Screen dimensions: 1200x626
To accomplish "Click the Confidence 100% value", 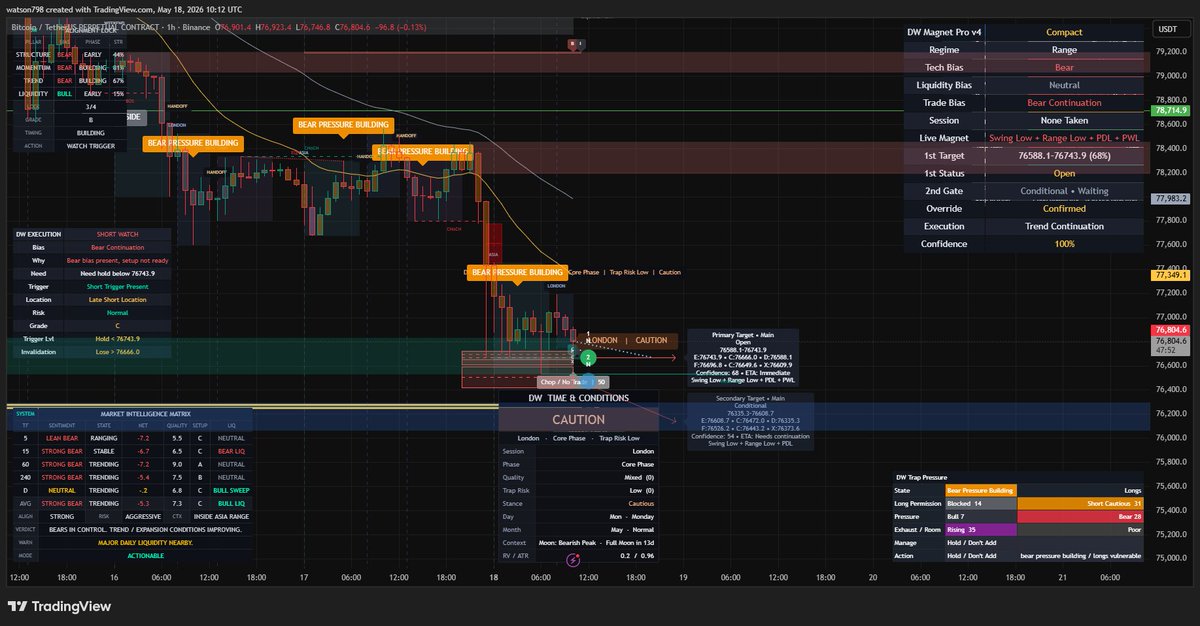I will point(1064,244).
